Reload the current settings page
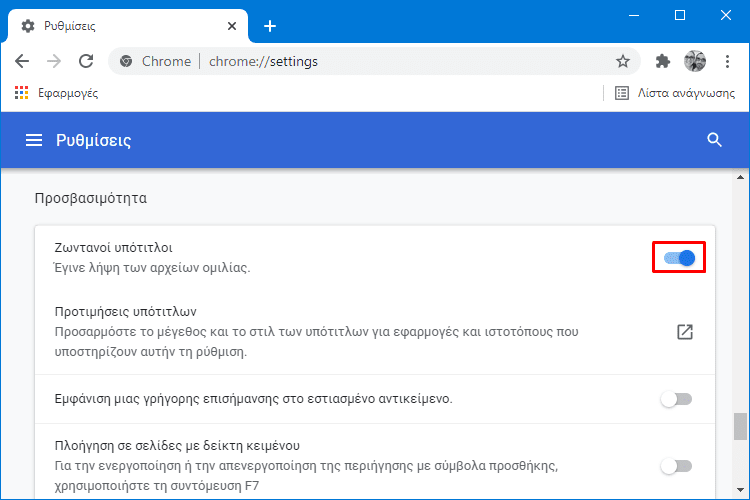 (x=86, y=61)
